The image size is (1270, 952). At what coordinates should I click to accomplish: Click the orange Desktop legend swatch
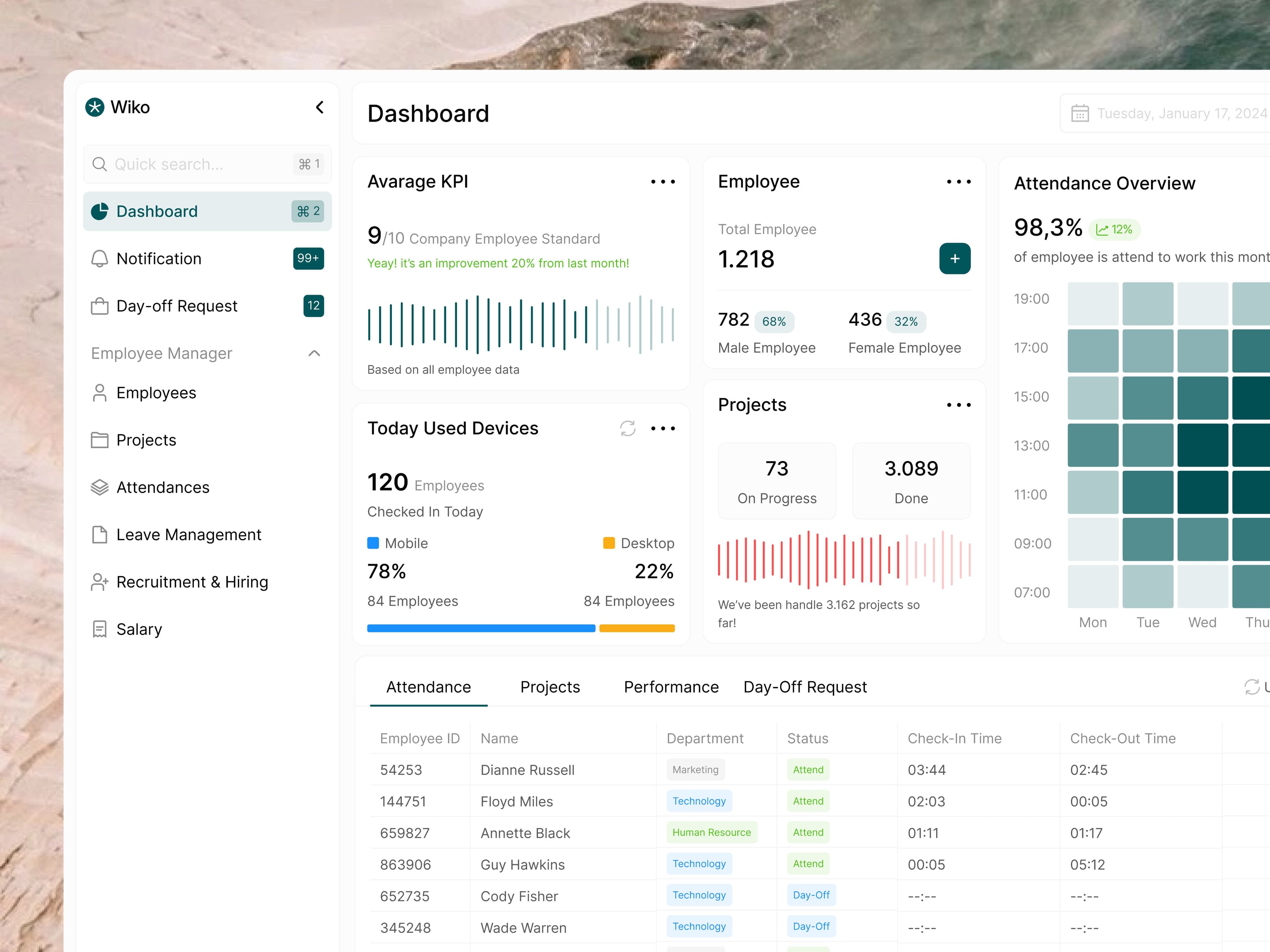click(609, 543)
